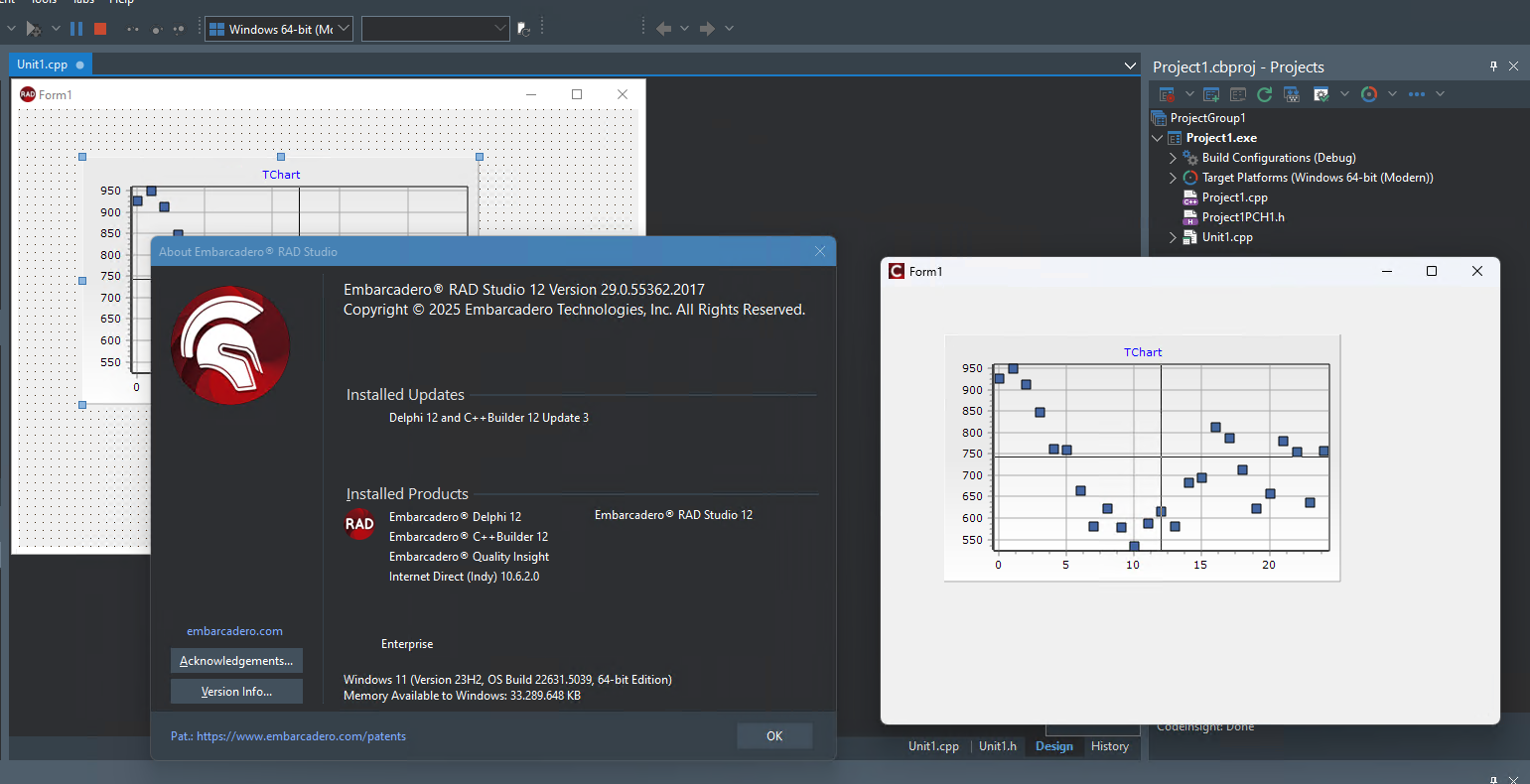
Task: Click the green Refresh icon in Projects toolbar
Action: [1265, 94]
